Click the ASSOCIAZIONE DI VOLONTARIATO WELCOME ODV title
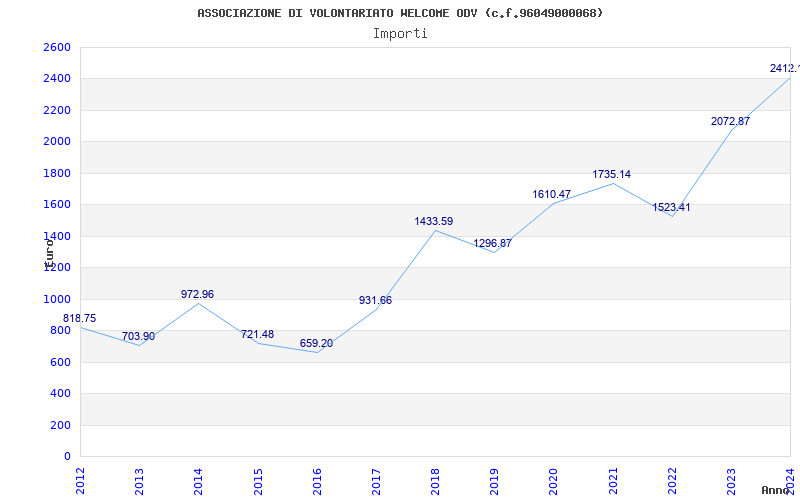This screenshot has width=800, height=500. [x=400, y=13]
